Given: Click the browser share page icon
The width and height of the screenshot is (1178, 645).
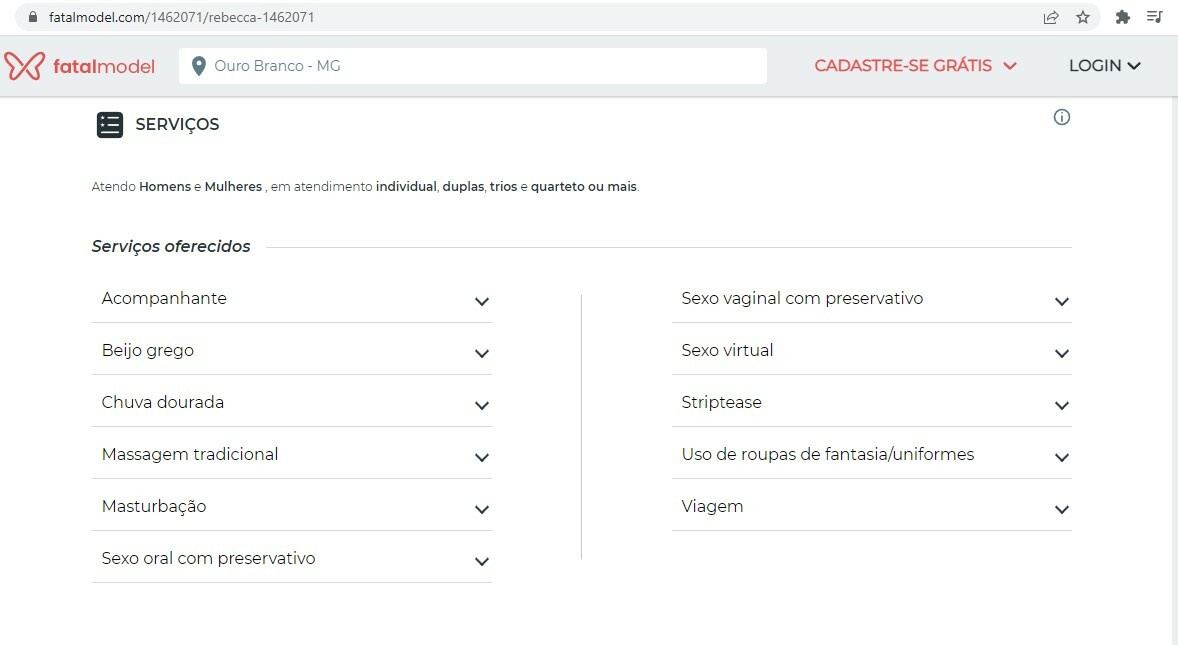Looking at the screenshot, I should pyautogui.click(x=1051, y=17).
